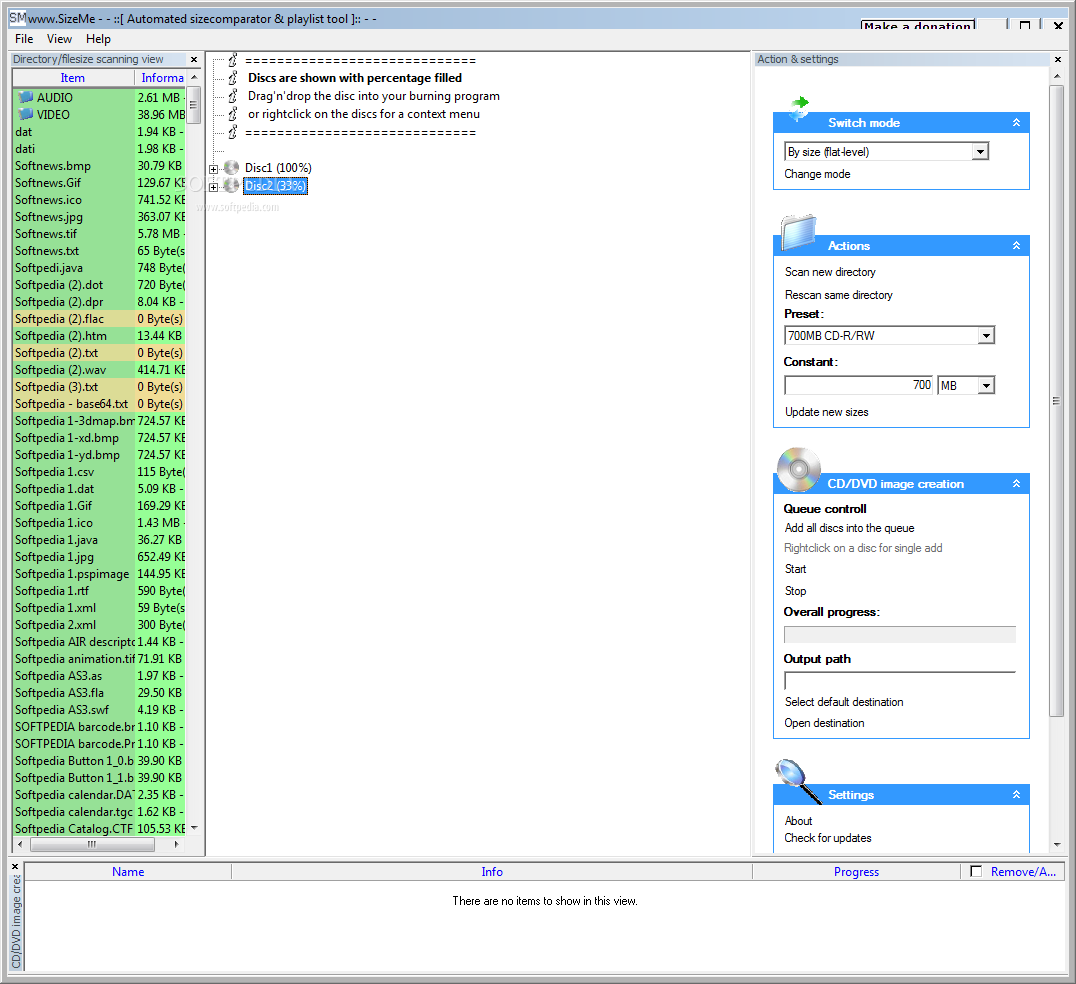Click Rescan same directory
This screenshot has height=984, width=1076.
[x=838, y=295]
